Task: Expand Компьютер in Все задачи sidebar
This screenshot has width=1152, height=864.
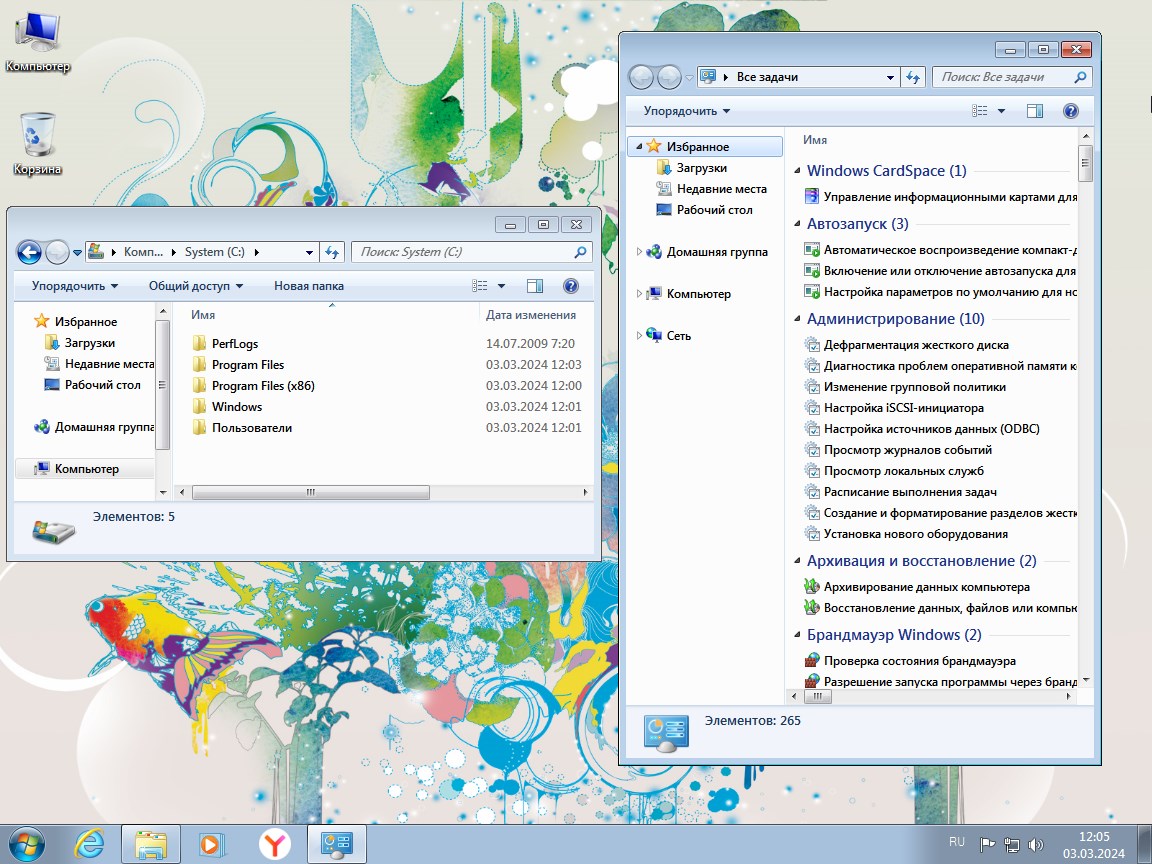Action: pos(638,293)
